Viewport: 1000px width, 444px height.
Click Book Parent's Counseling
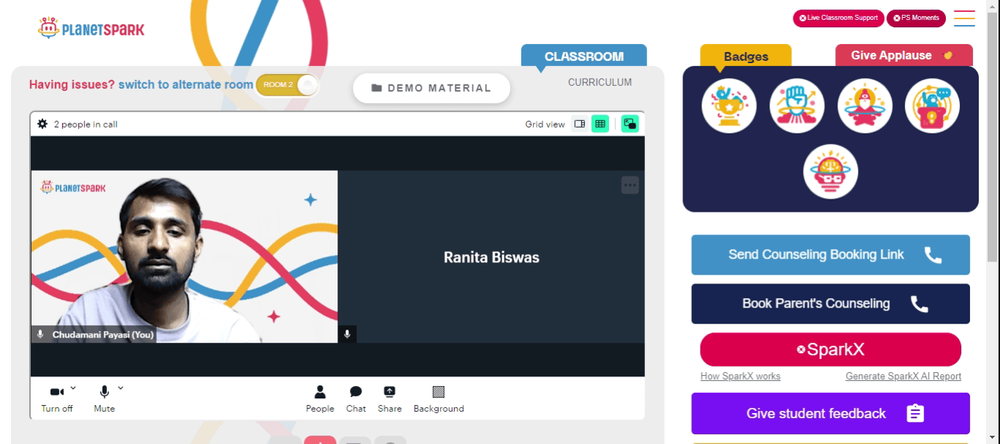pyautogui.click(x=830, y=304)
